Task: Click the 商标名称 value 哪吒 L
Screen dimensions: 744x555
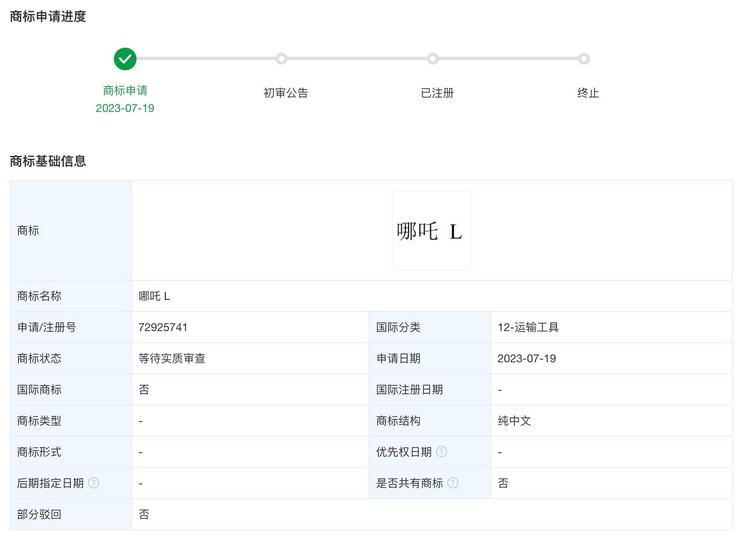Action: (x=154, y=296)
